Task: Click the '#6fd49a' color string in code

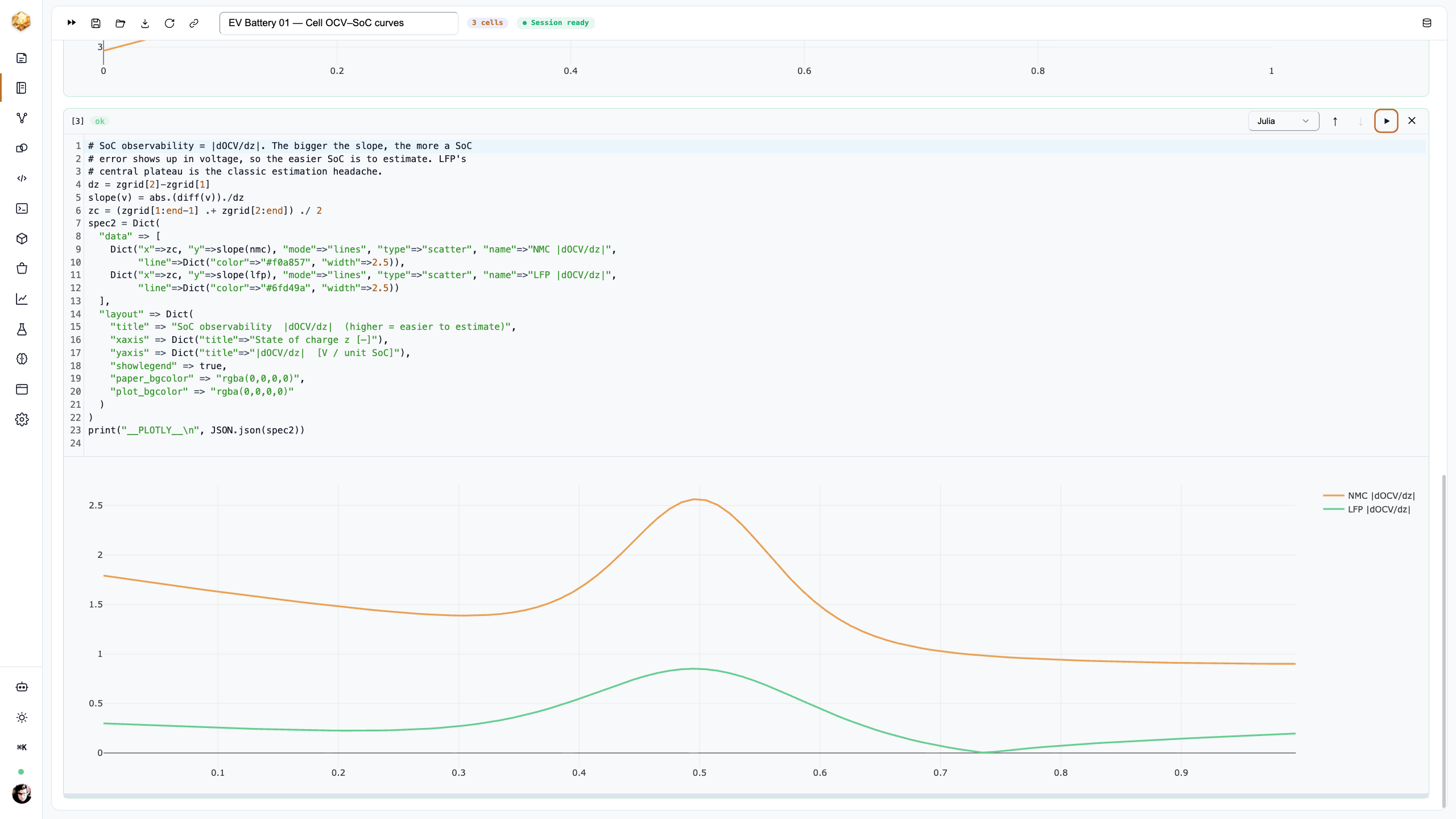Action: click(286, 288)
